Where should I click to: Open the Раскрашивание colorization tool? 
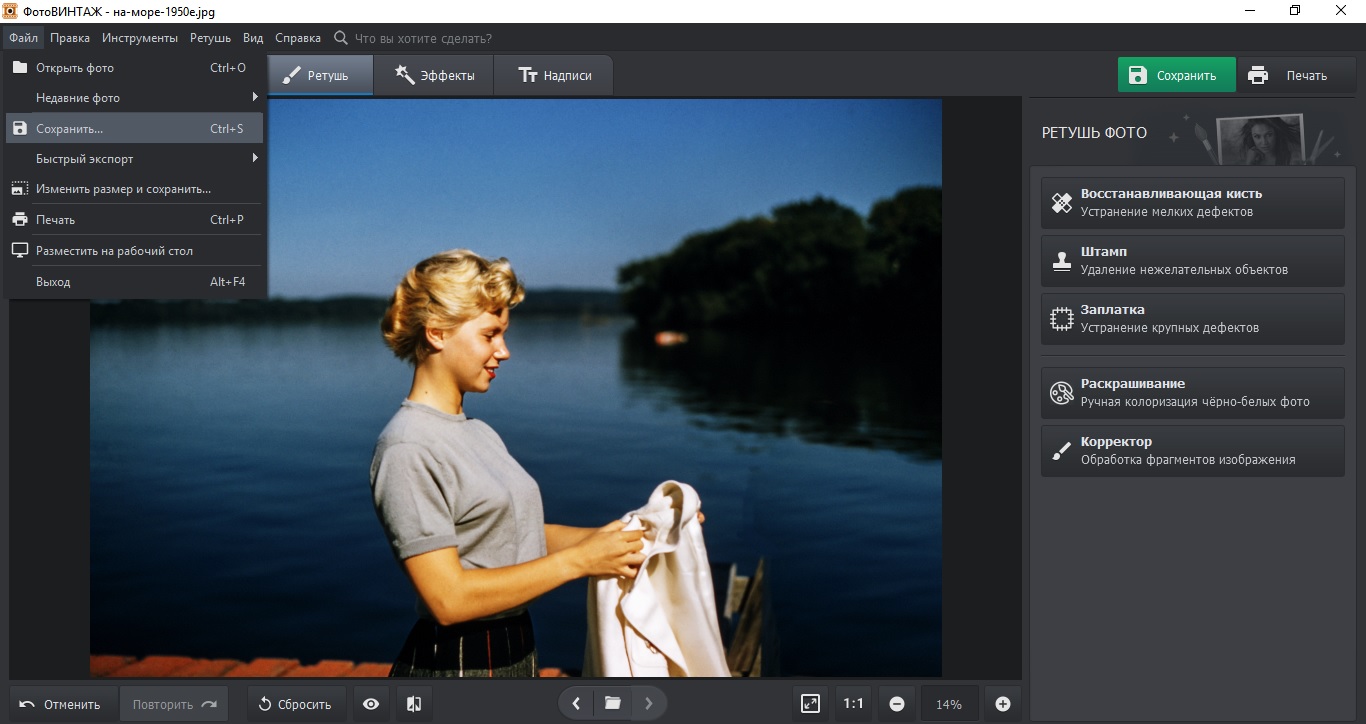[1192, 393]
